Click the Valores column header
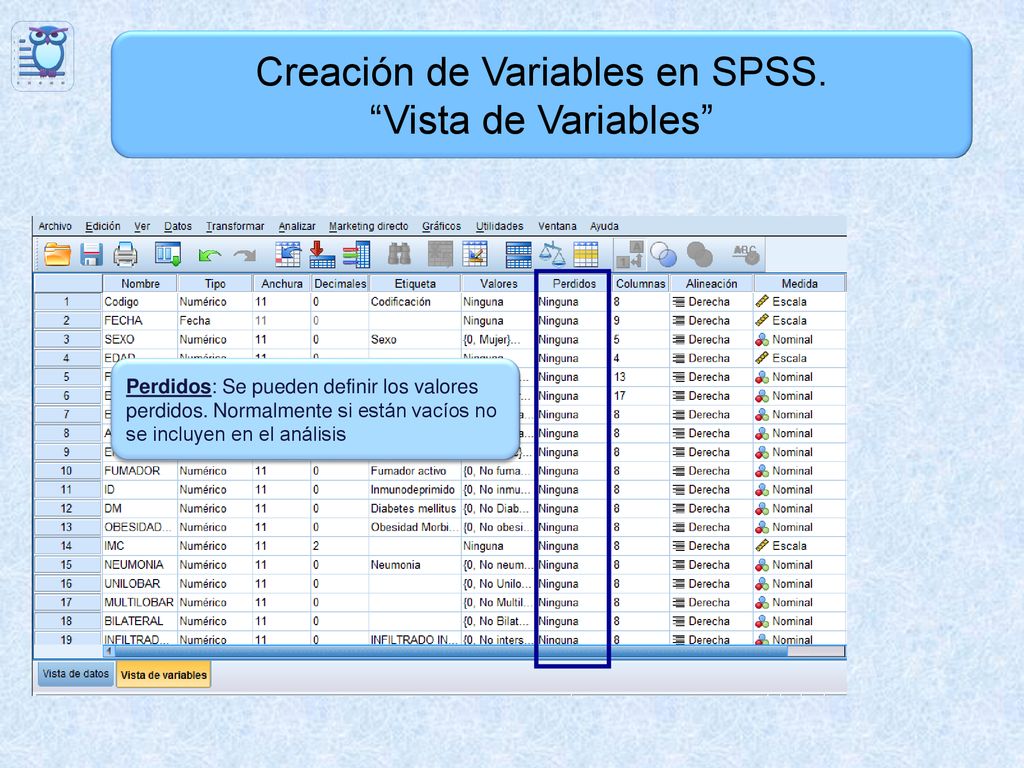1024x768 pixels. click(x=498, y=283)
